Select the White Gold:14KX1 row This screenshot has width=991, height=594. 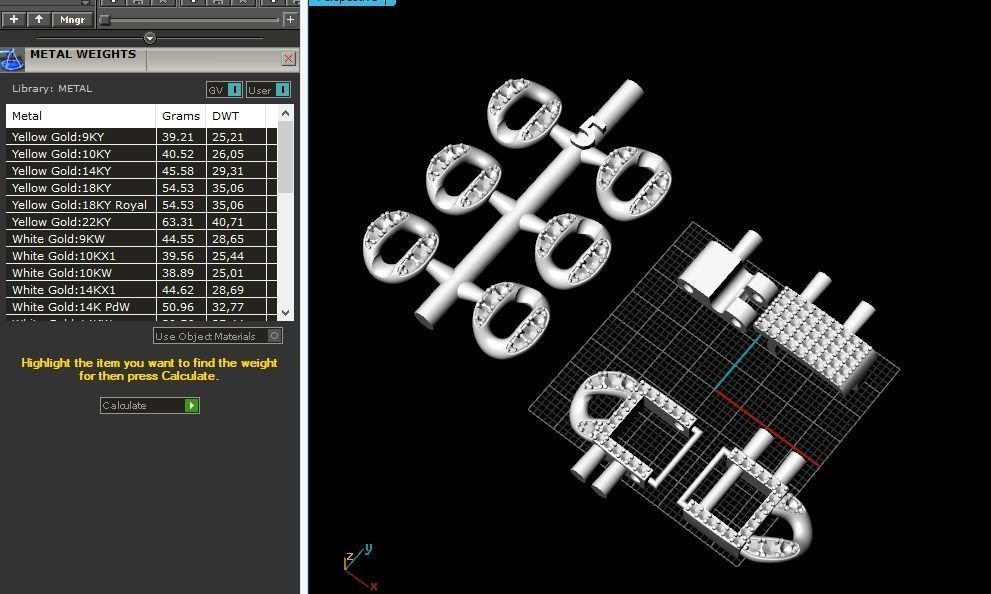(x=142, y=290)
